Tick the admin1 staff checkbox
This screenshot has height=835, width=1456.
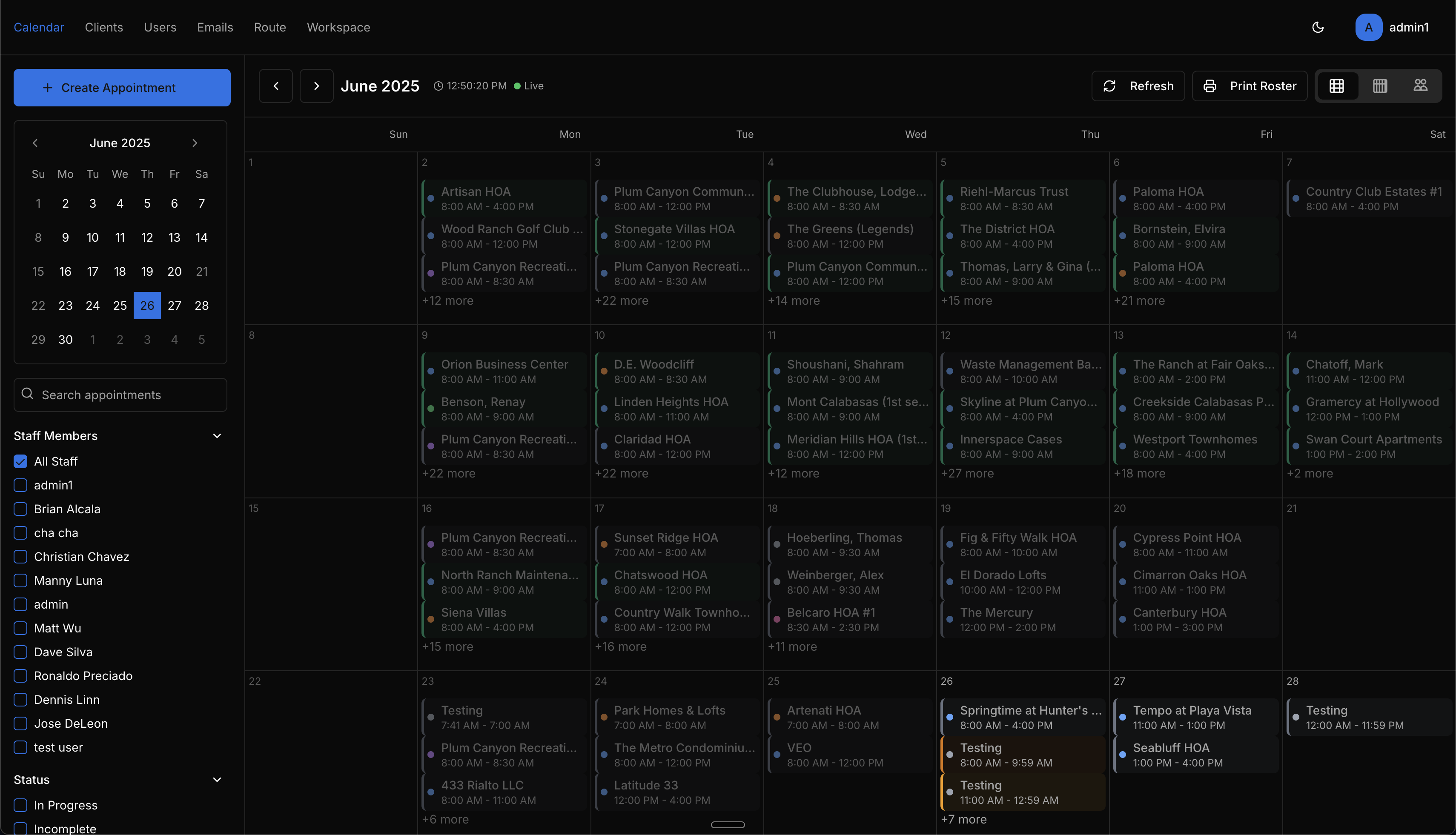point(21,485)
